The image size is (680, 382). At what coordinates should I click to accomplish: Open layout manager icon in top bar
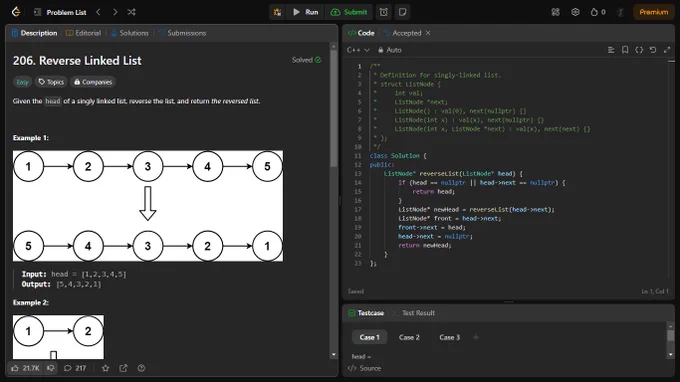point(556,12)
